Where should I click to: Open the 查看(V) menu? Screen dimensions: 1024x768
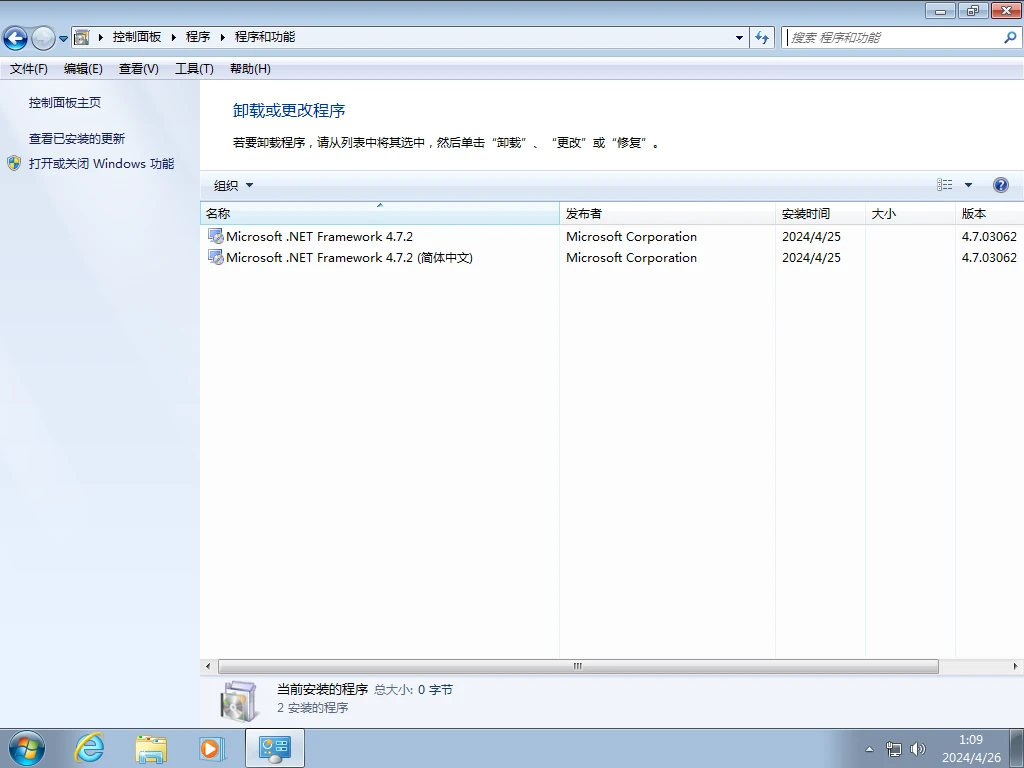tap(138, 69)
